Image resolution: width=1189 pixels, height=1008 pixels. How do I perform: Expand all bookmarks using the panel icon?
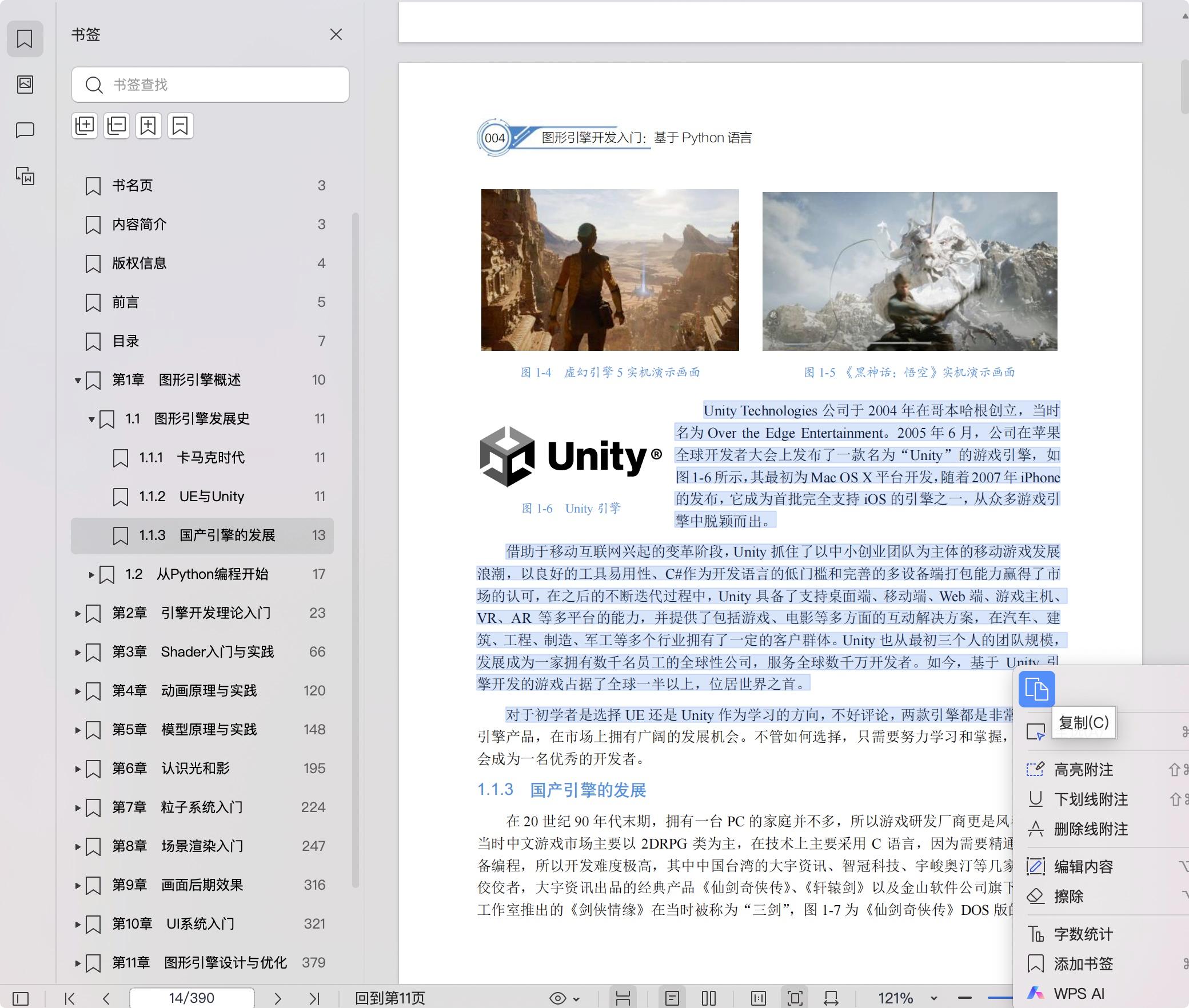point(85,126)
